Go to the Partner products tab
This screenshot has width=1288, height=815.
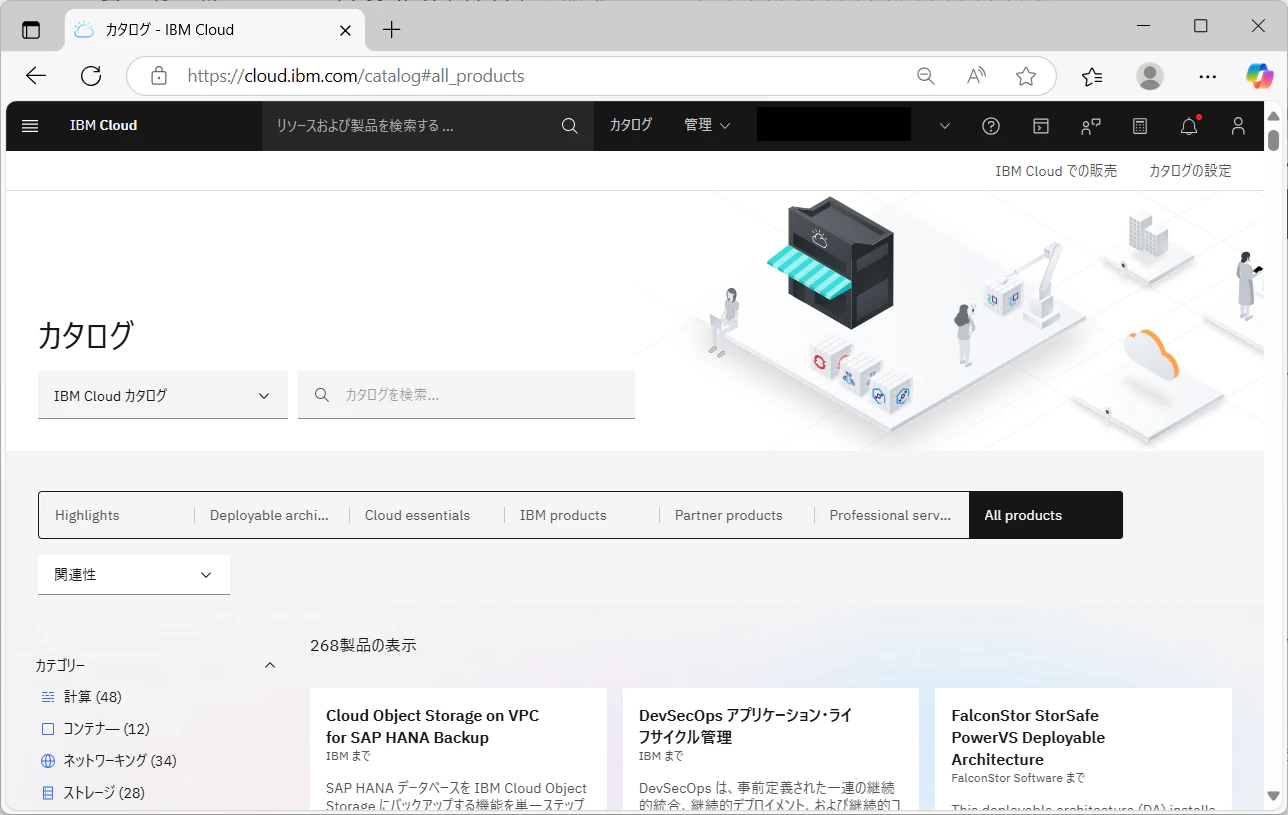737,515
